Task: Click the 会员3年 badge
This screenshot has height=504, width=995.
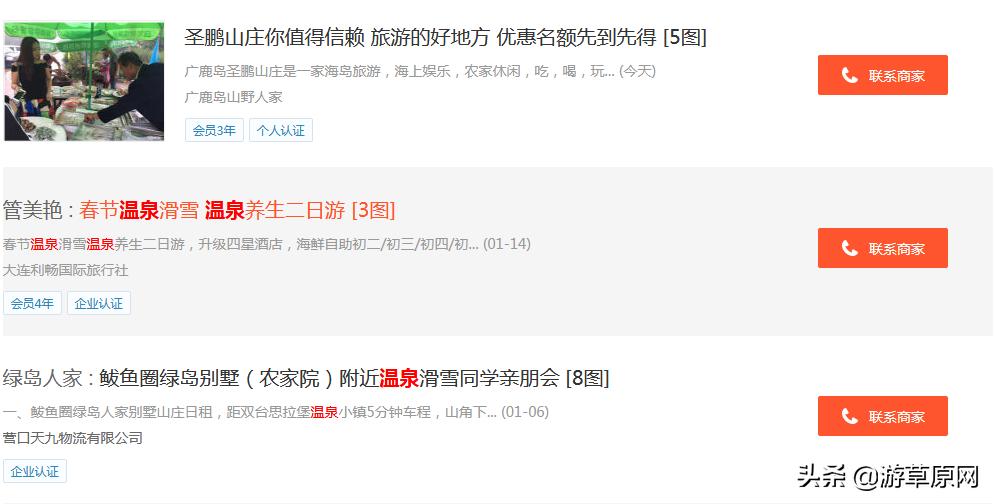Action: 214,130
